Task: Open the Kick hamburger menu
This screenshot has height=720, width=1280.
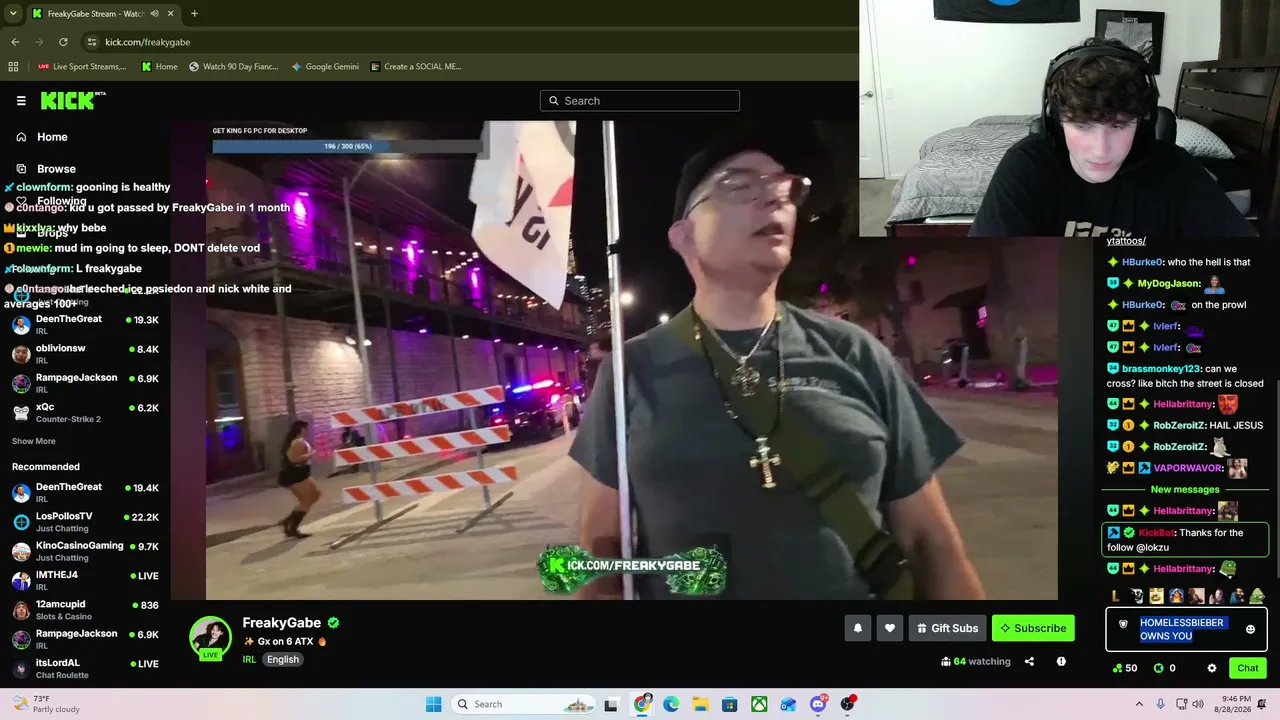Action: [21, 101]
